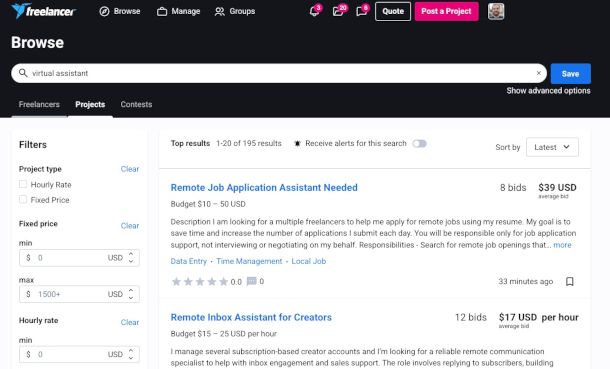Click Hourly rate min stepper arrows
This screenshot has height=369, width=610.
[131, 354]
